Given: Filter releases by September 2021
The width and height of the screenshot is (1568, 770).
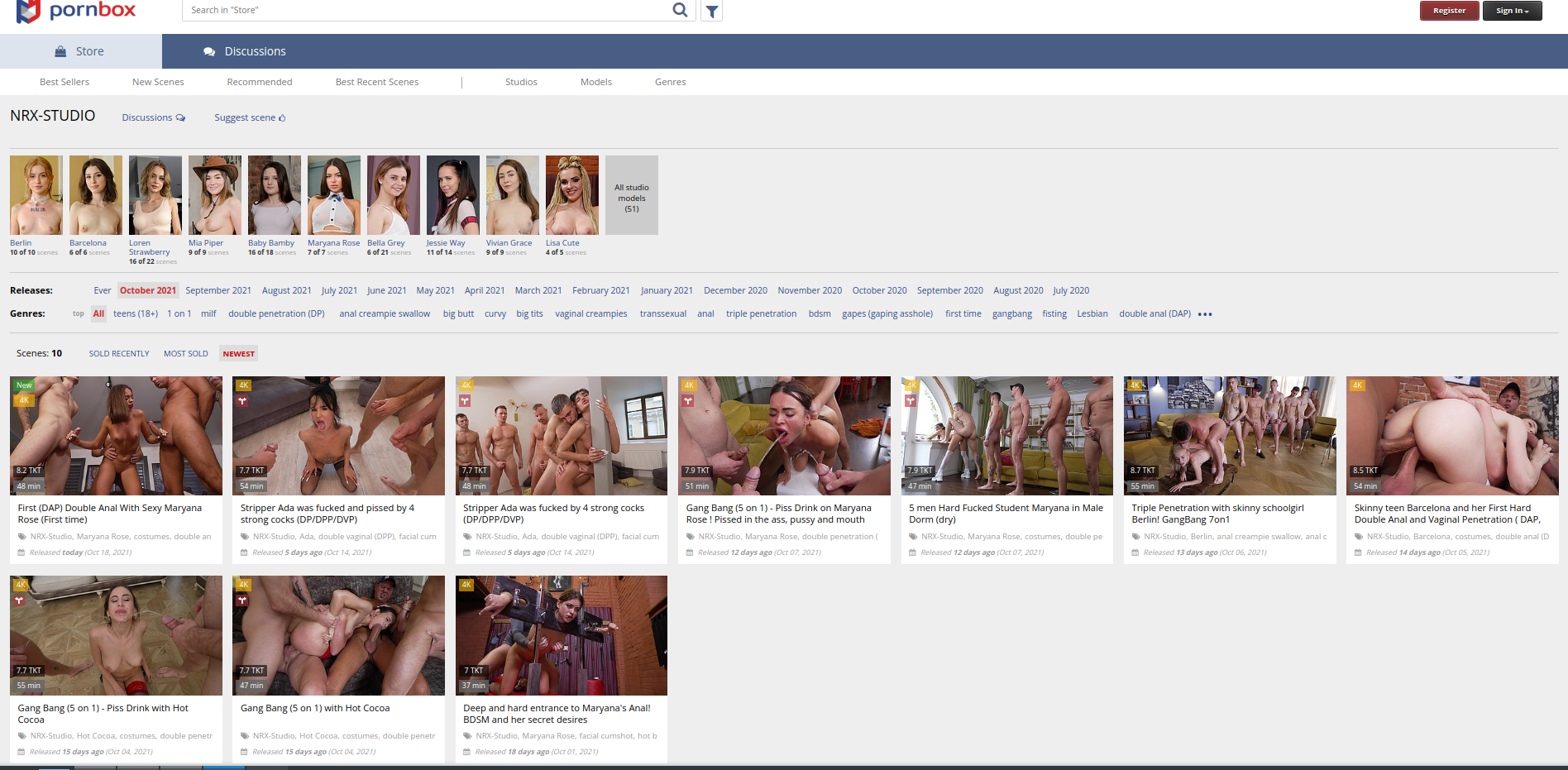Looking at the screenshot, I should [218, 290].
